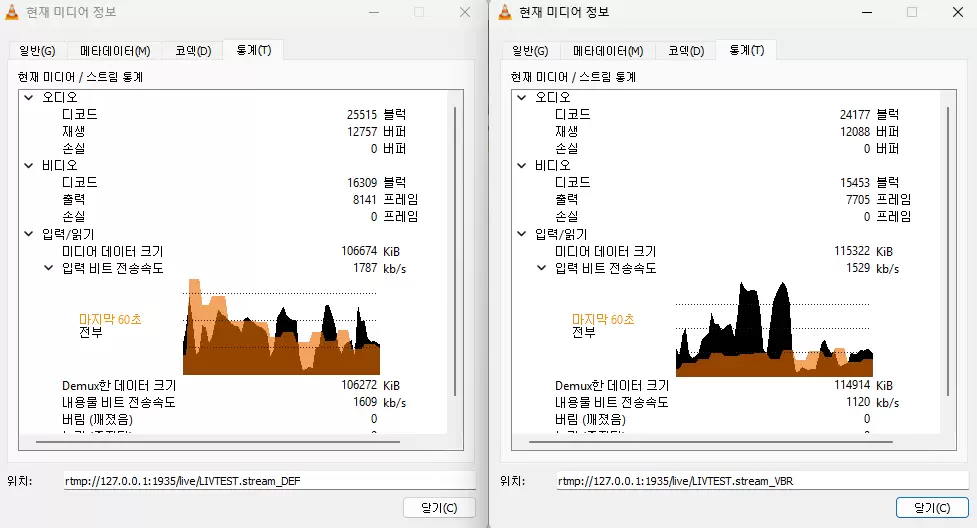Click vertical scrollbar in left statistics list

pos(455,251)
